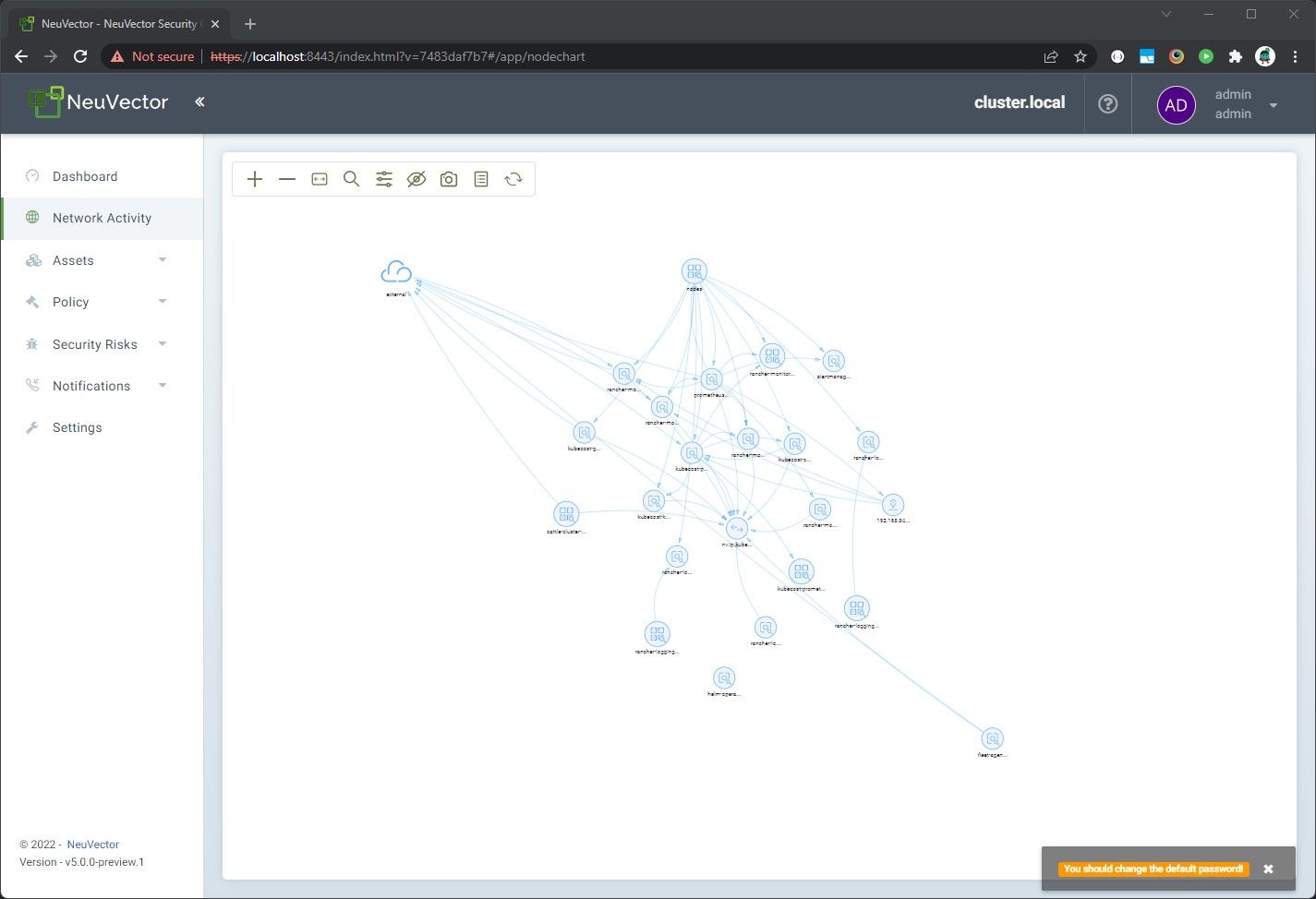Viewport: 1316px width, 899px height.
Task: Close the NeuVector browser tab
Action: (215, 24)
